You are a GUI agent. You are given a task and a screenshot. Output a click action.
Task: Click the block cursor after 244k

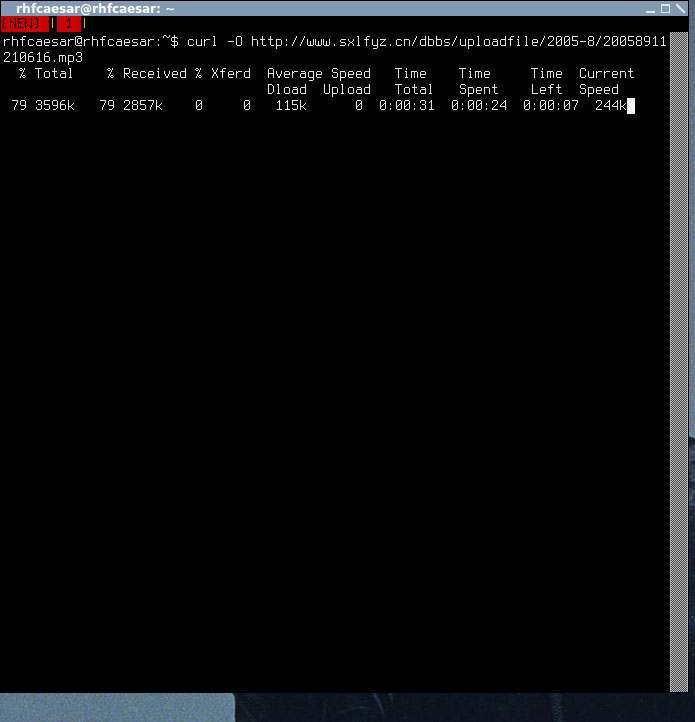tap(631, 106)
